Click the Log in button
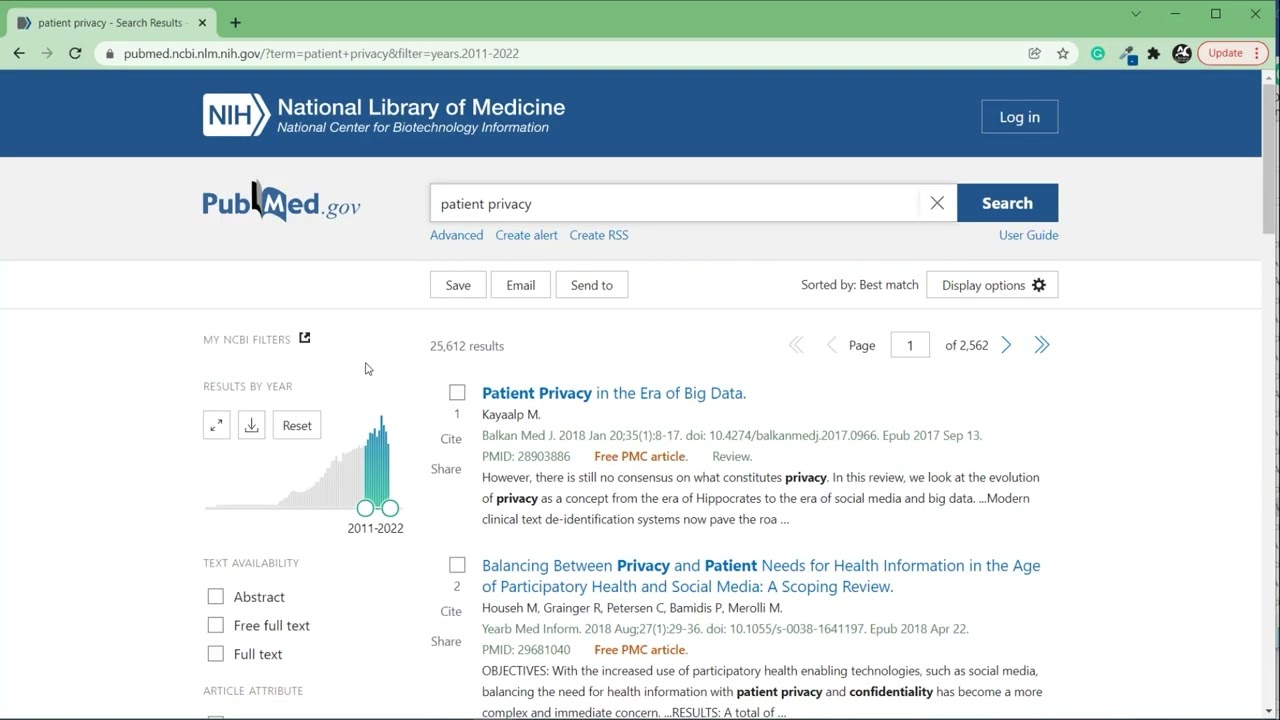1280x720 pixels. pyautogui.click(x=1019, y=117)
